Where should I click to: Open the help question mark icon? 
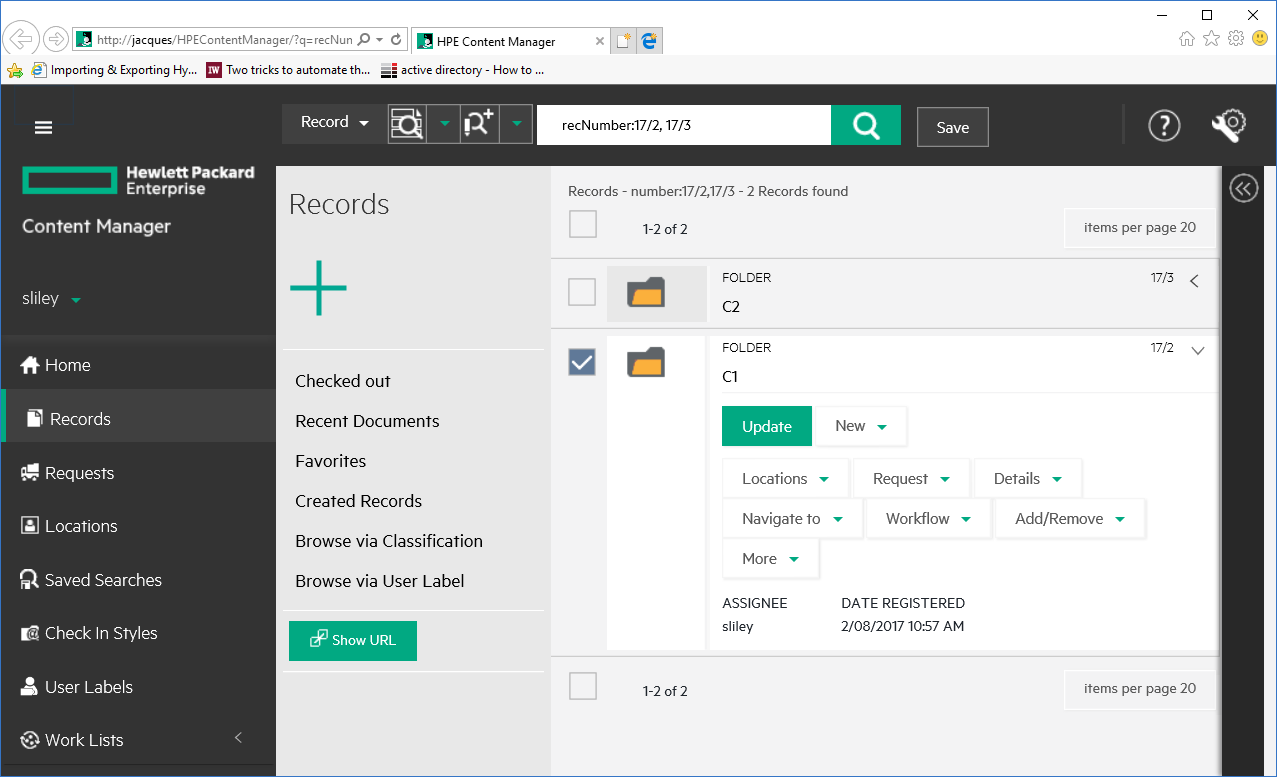[x=1164, y=125]
